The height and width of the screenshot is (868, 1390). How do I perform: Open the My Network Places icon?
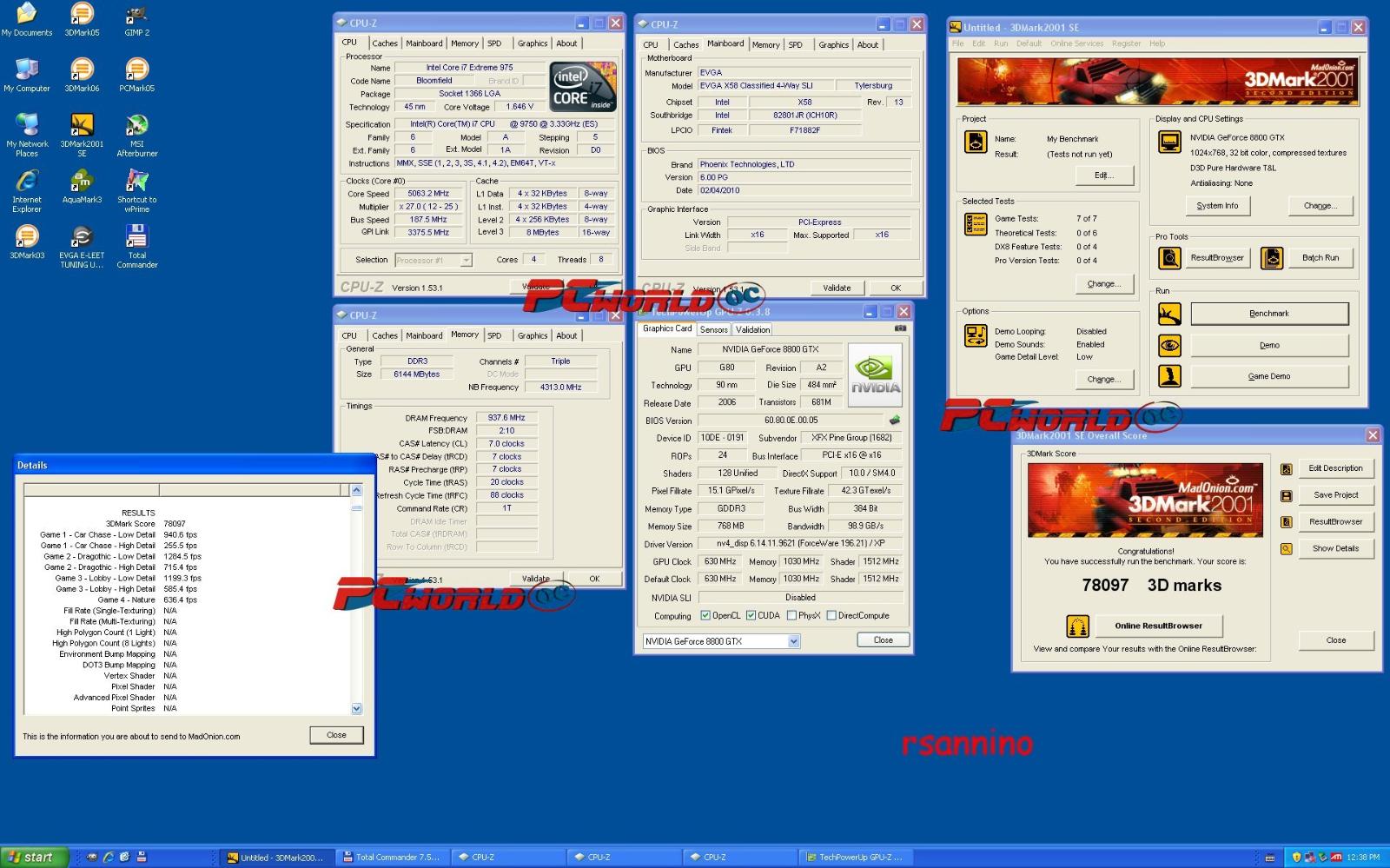tap(27, 136)
